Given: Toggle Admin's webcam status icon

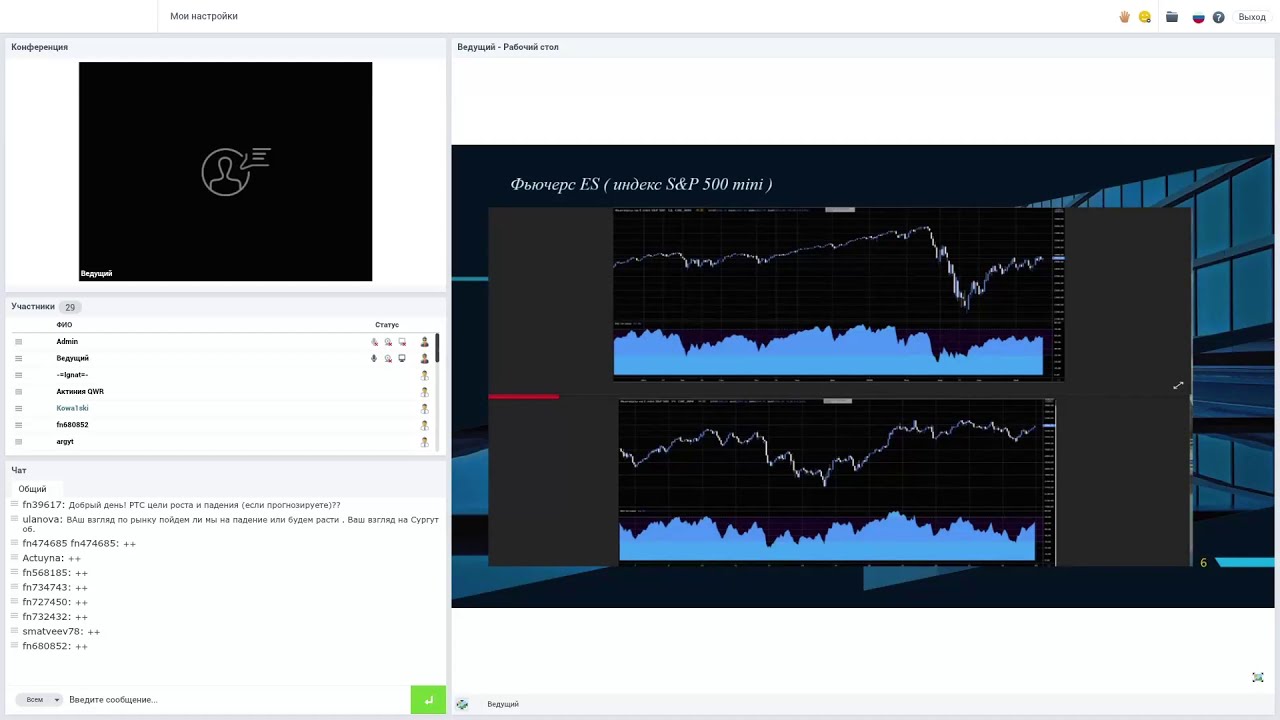Looking at the screenshot, I should pyautogui.click(x=388, y=342).
